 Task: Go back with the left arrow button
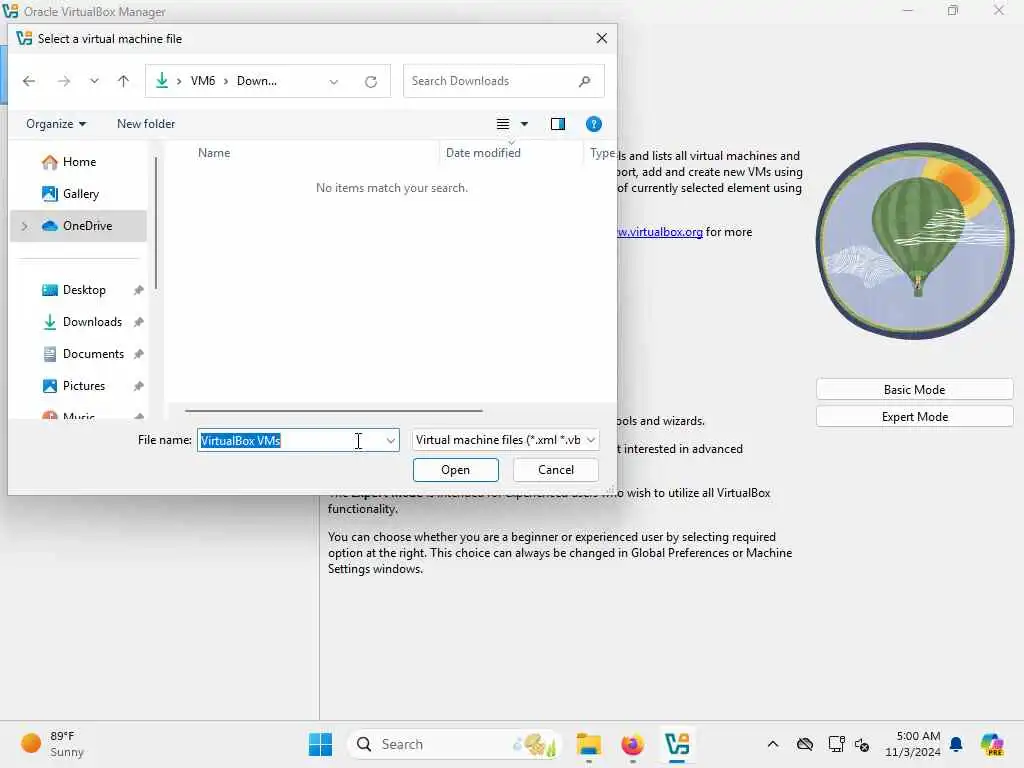[29, 81]
